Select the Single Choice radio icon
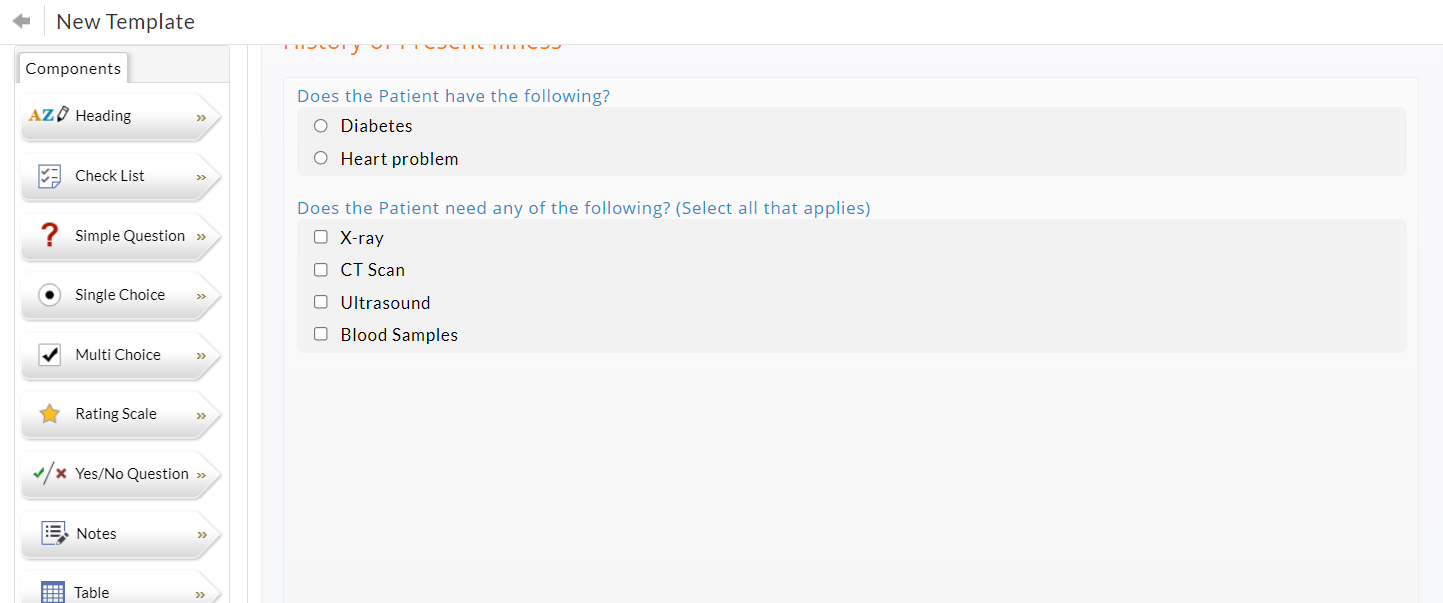Image resolution: width=1443 pixels, height=603 pixels. [x=49, y=295]
